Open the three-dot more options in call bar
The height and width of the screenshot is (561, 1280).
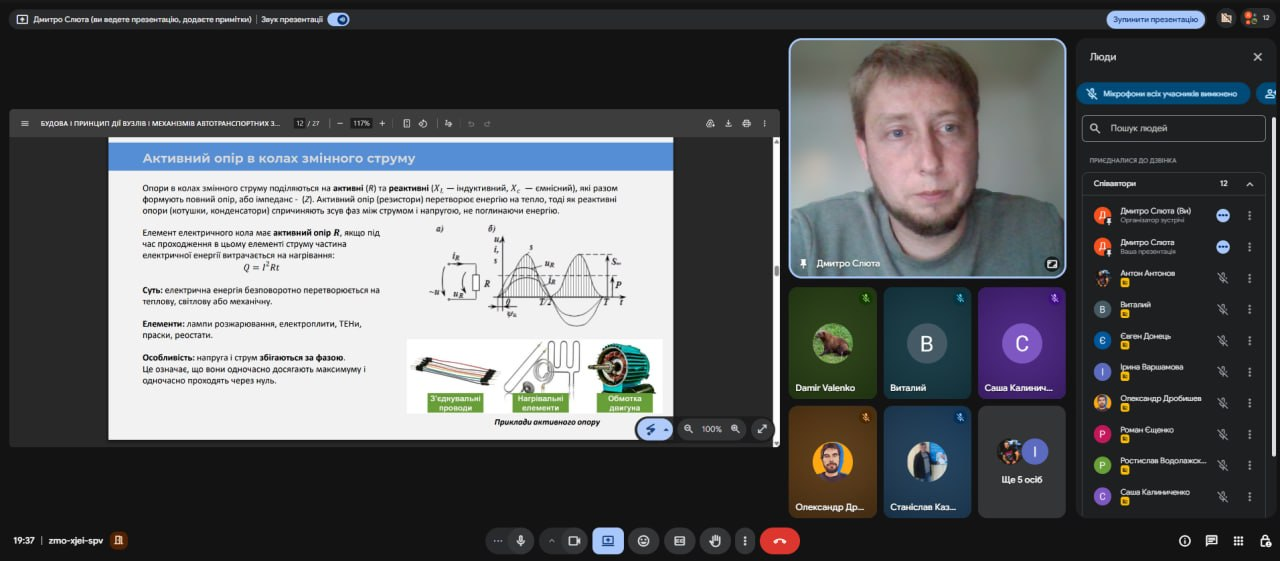click(744, 541)
